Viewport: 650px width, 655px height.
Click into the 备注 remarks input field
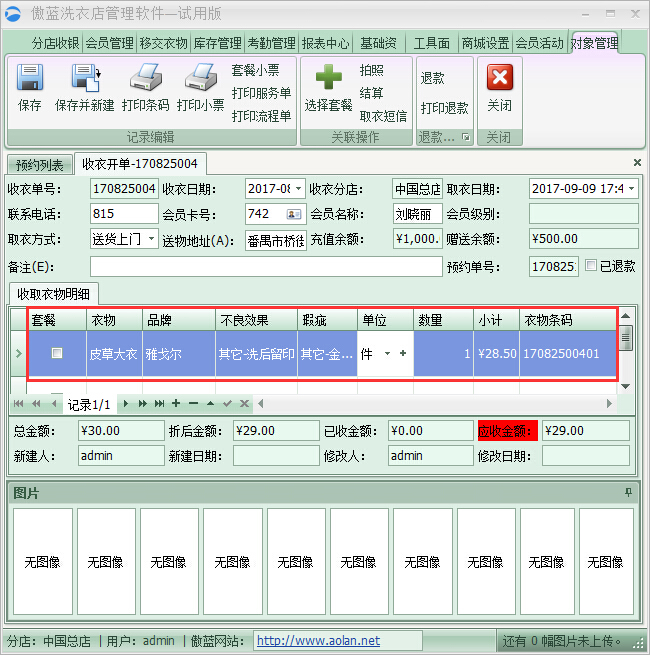(265, 267)
